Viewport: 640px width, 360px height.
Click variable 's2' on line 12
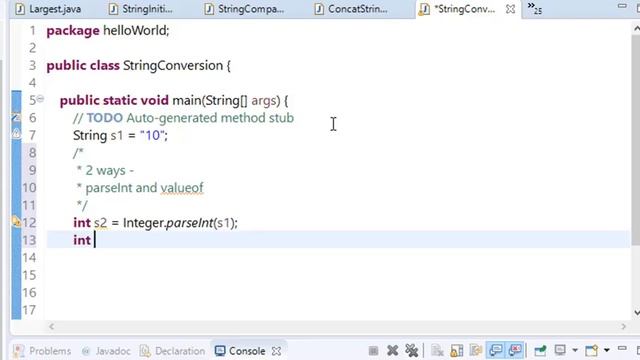pyautogui.click(x=100, y=223)
